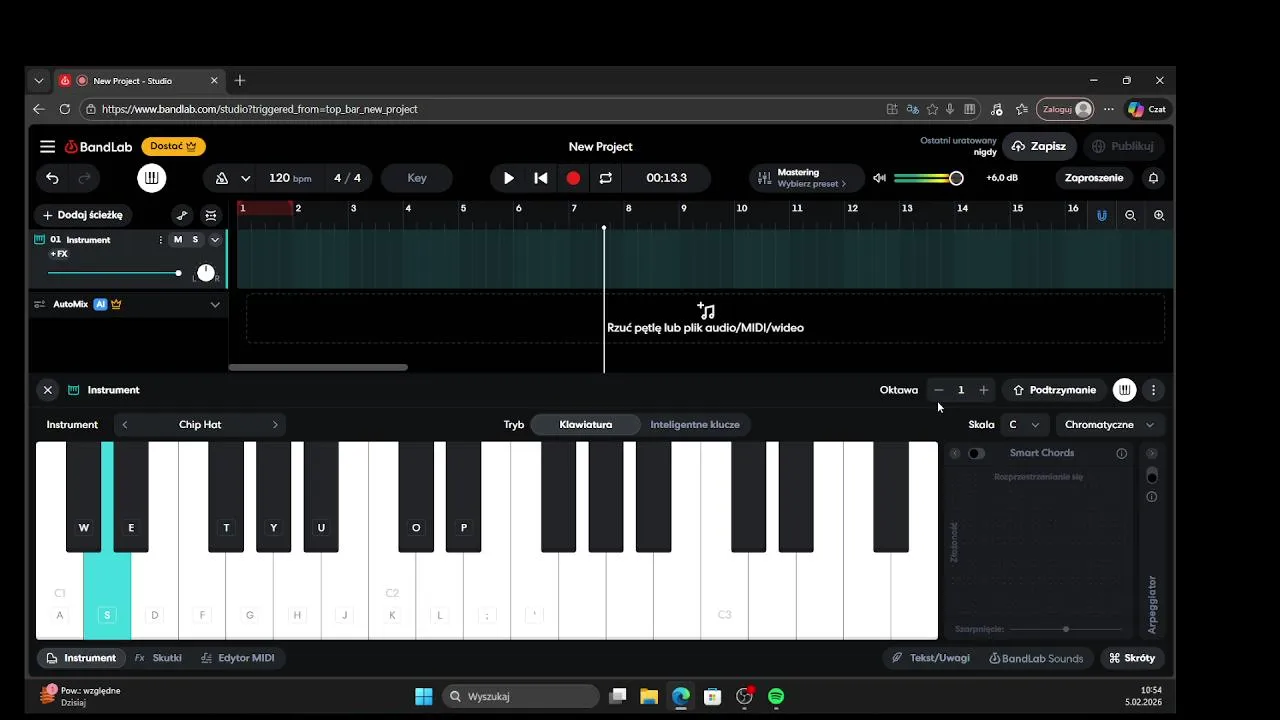Save project with Zapisz button
1280x720 pixels.
1039,146
